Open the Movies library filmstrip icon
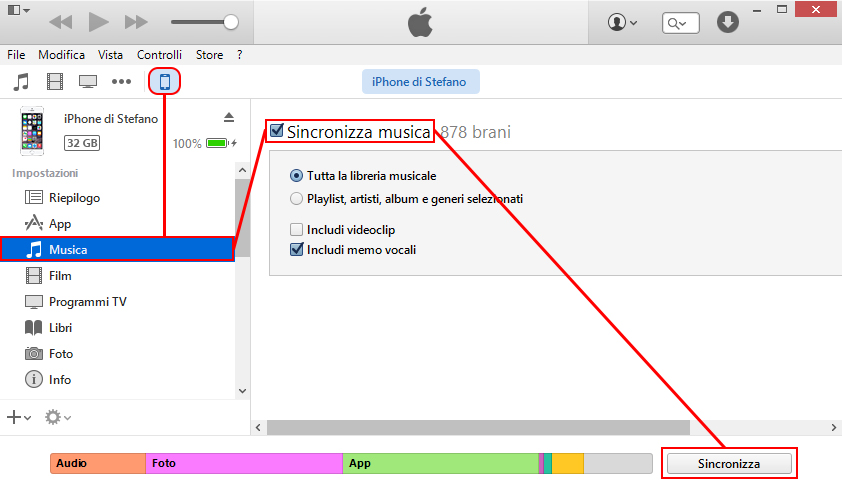The height and width of the screenshot is (491, 842). pyautogui.click(x=55, y=82)
